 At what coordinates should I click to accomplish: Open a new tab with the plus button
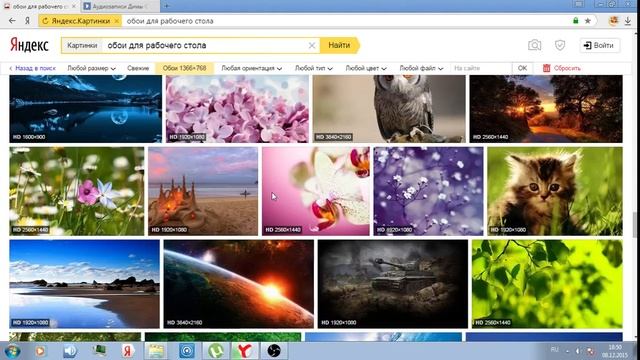tap(167, 6)
